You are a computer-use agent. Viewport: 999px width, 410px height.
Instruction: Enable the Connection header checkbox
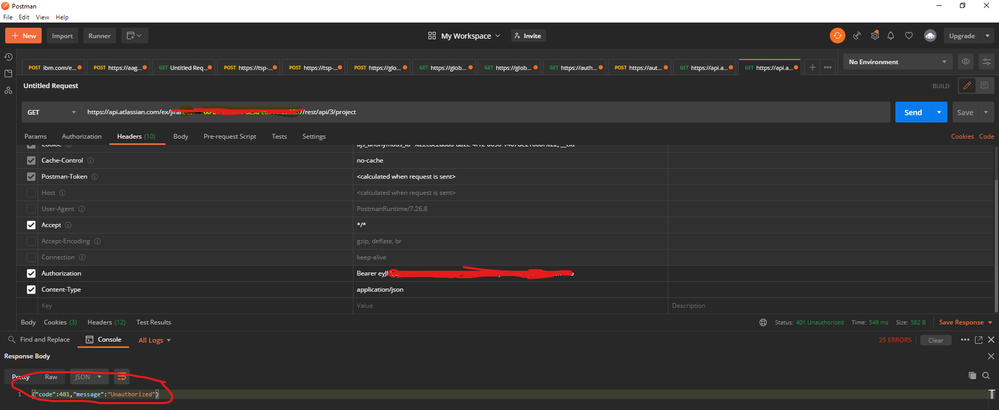[x=31, y=257]
